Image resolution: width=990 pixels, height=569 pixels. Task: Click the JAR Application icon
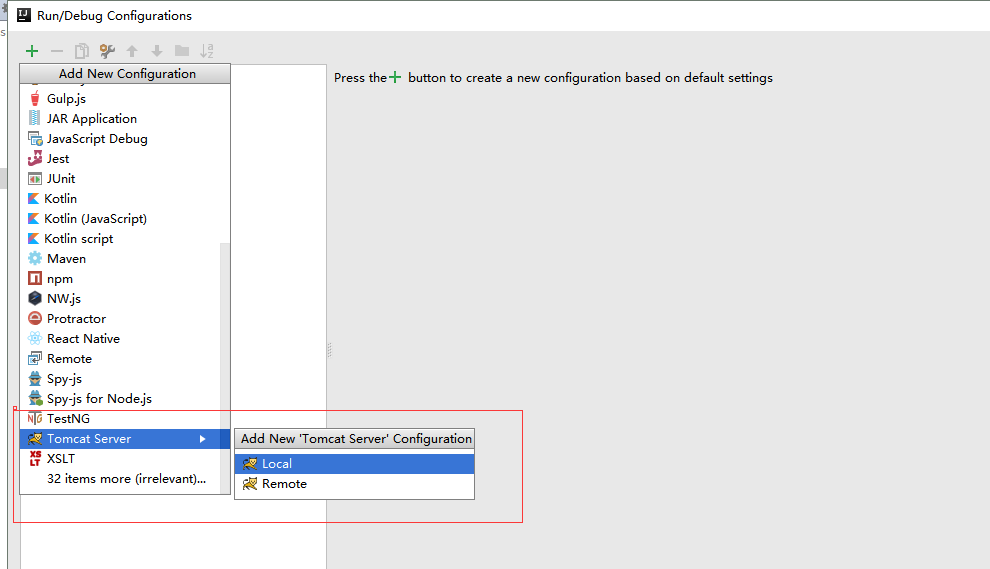click(x=35, y=118)
